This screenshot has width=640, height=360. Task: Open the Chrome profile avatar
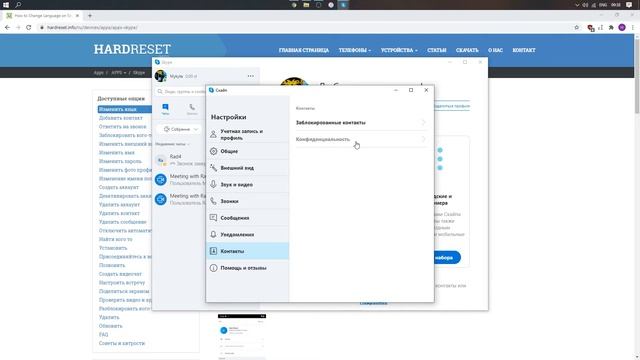pyautogui.click(x=622, y=27)
